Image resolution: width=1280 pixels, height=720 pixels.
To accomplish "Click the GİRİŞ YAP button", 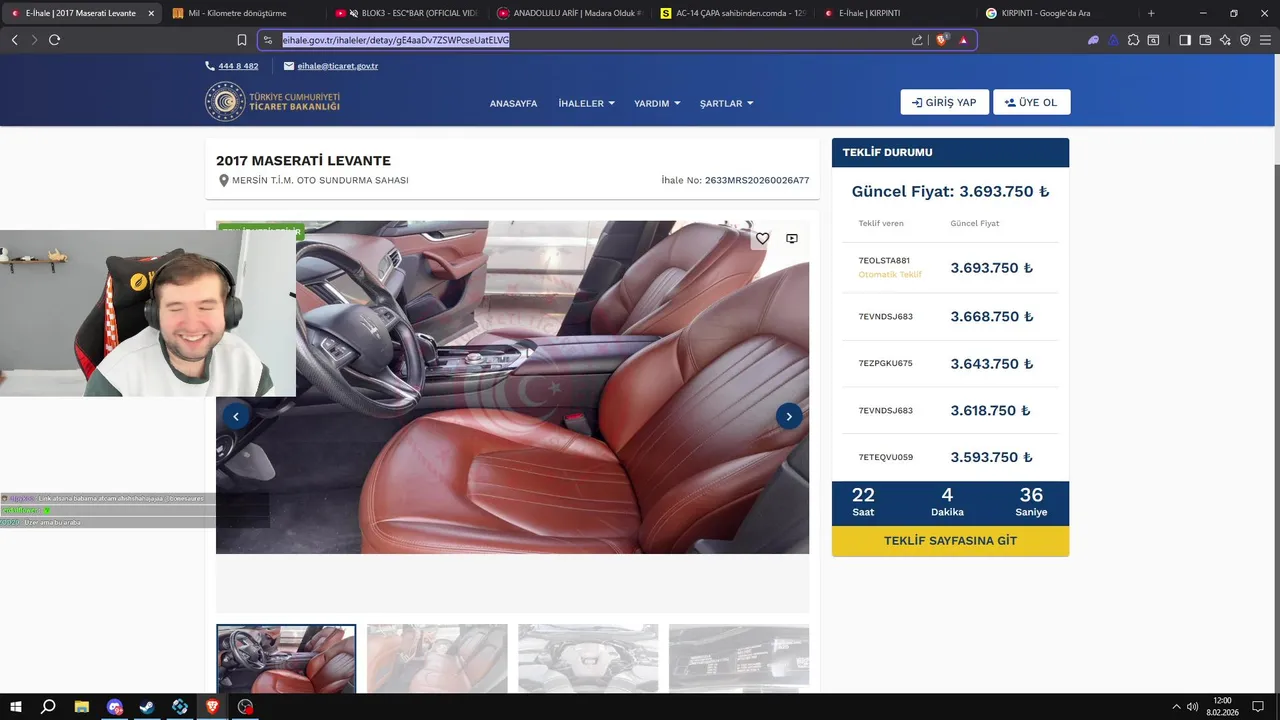I will (944, 102).
